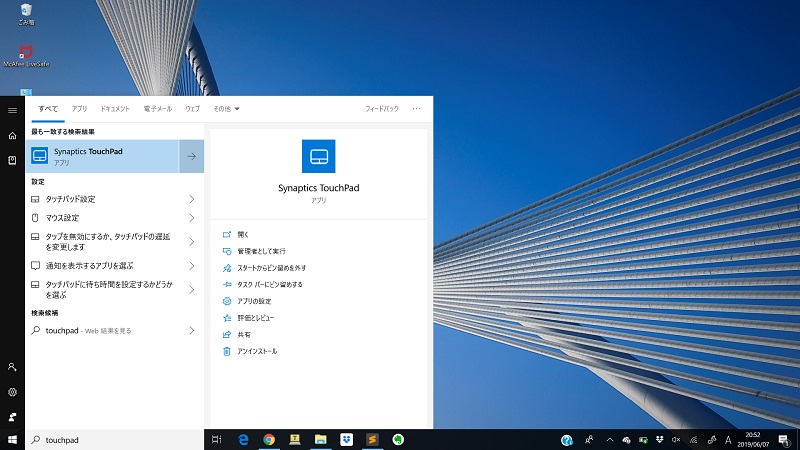Launch Microsoft Edge from the taskbar

point(243,439)
